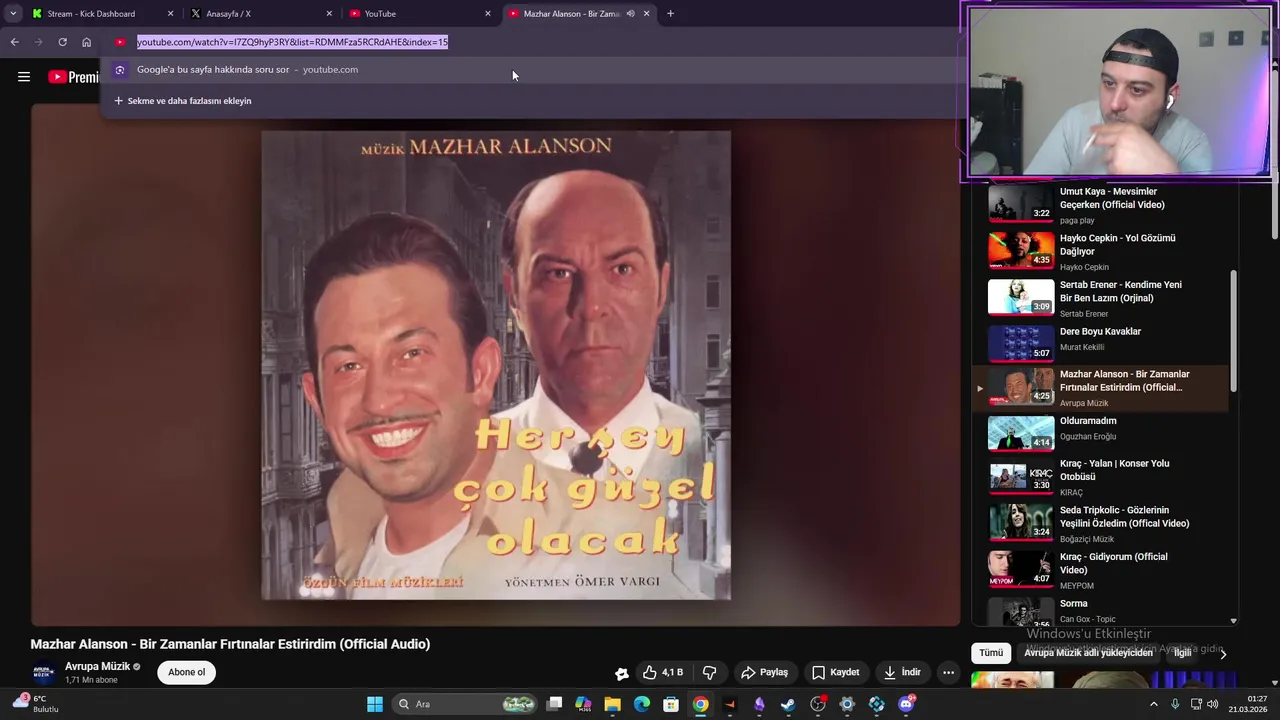Dislike the video with thumbs-down icon
The image size is (1280, 720).
710,673
